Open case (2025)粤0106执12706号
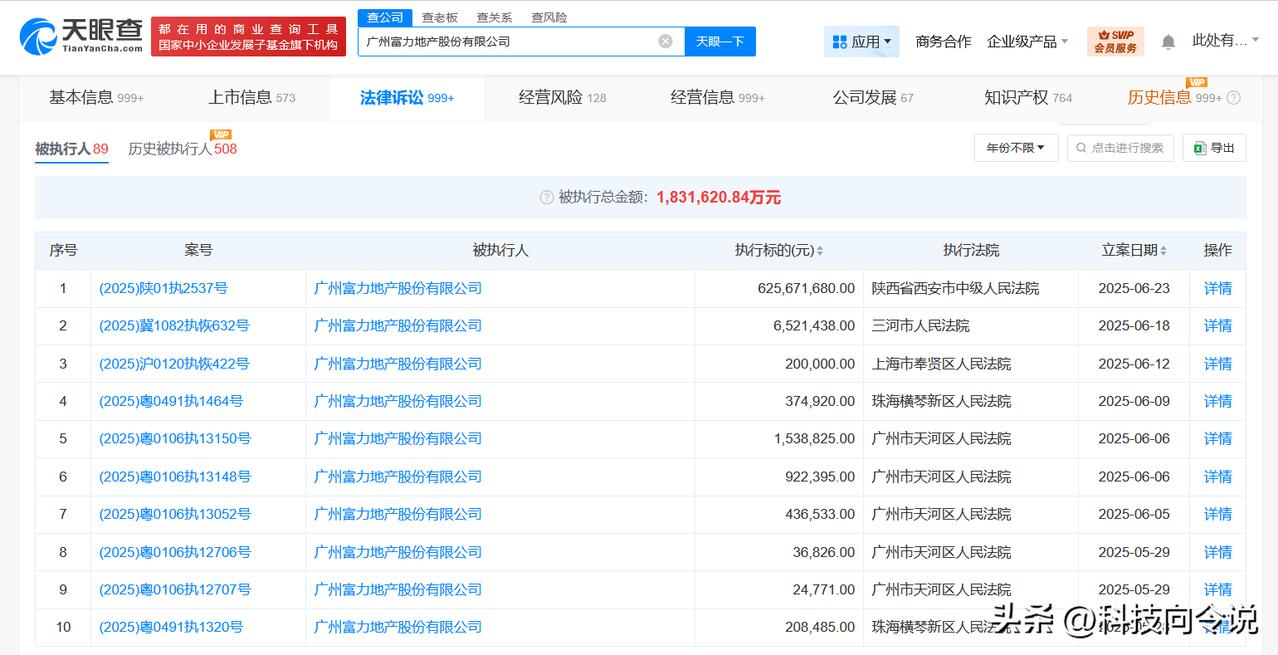The width and height of the screenshot is (1278, 655). point(175,552)
